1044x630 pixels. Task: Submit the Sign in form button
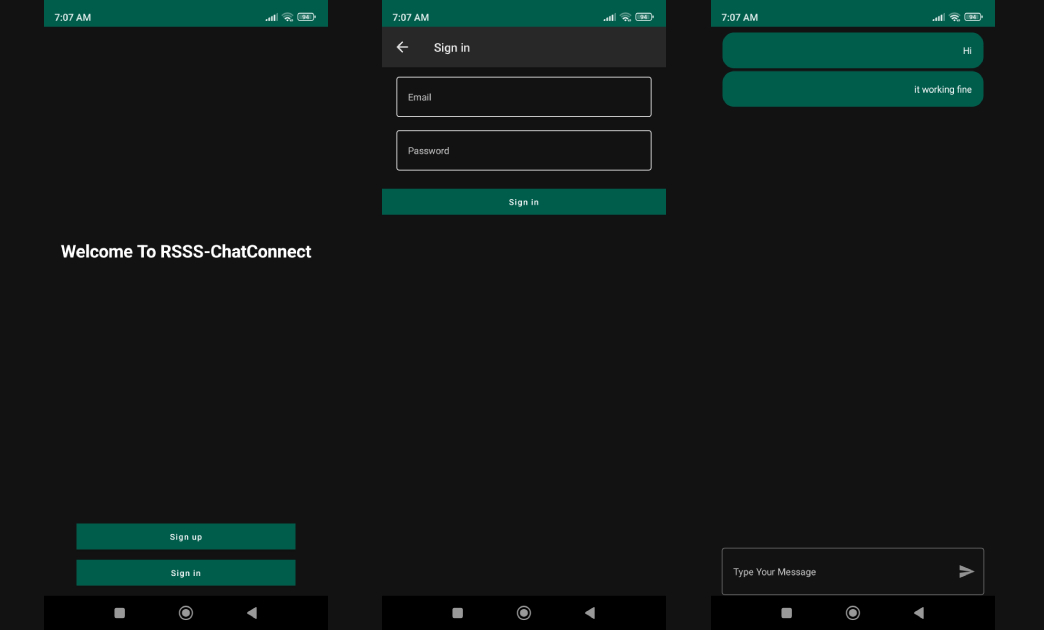523,201
